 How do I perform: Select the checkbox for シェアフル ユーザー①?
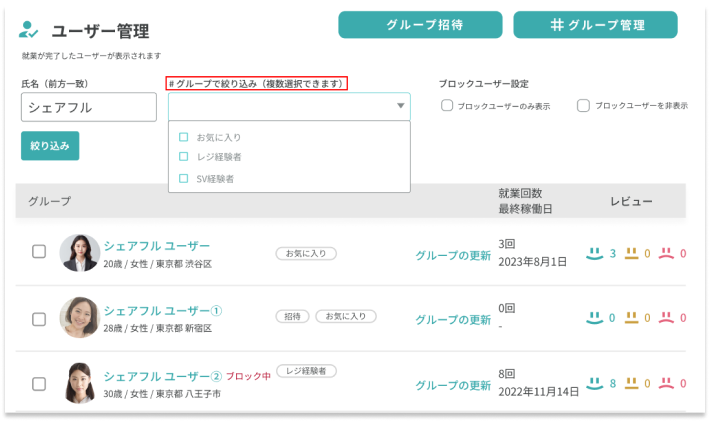tap(39, 318)
